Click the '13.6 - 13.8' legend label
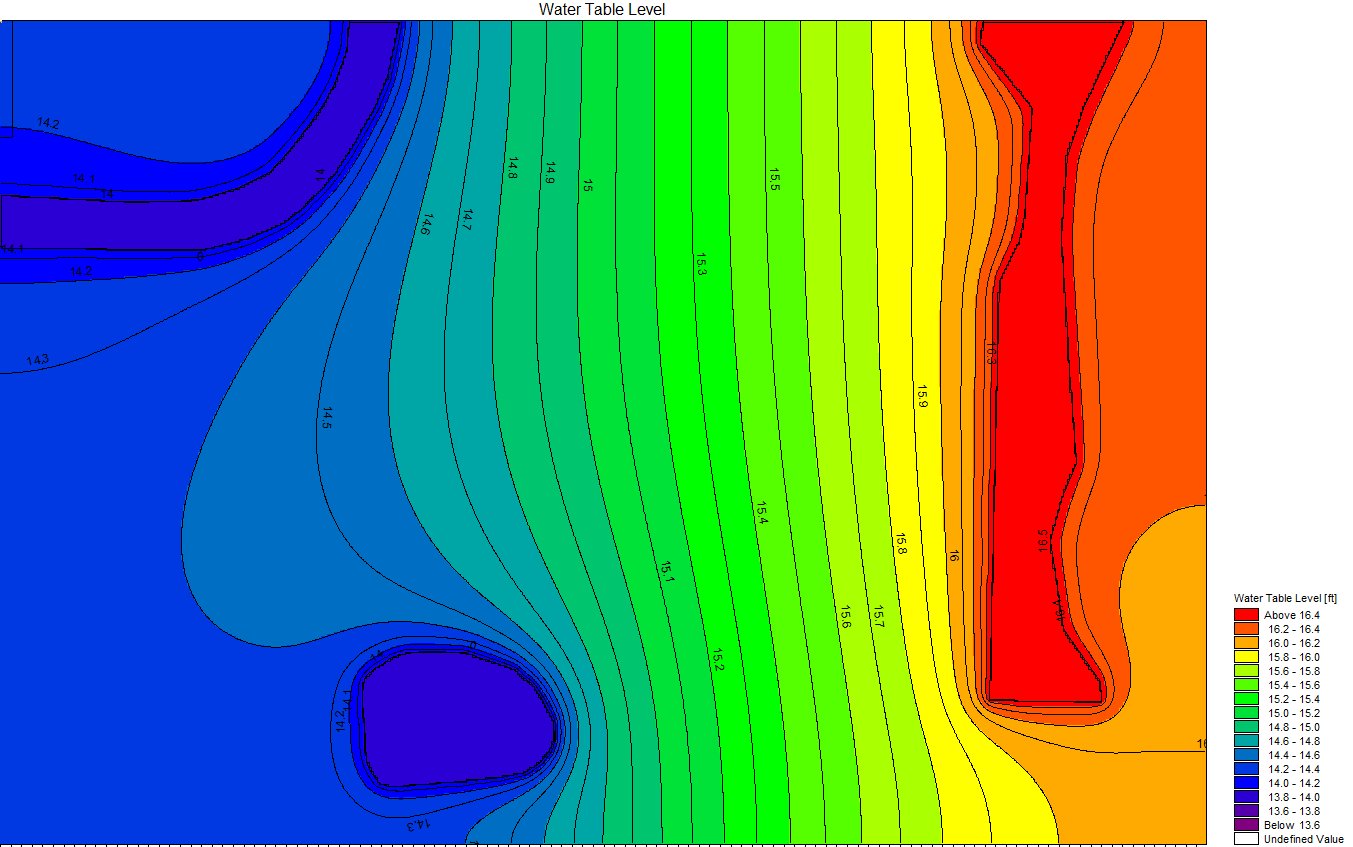The width and height of the screenshot is (1353, 847). 1294,811
